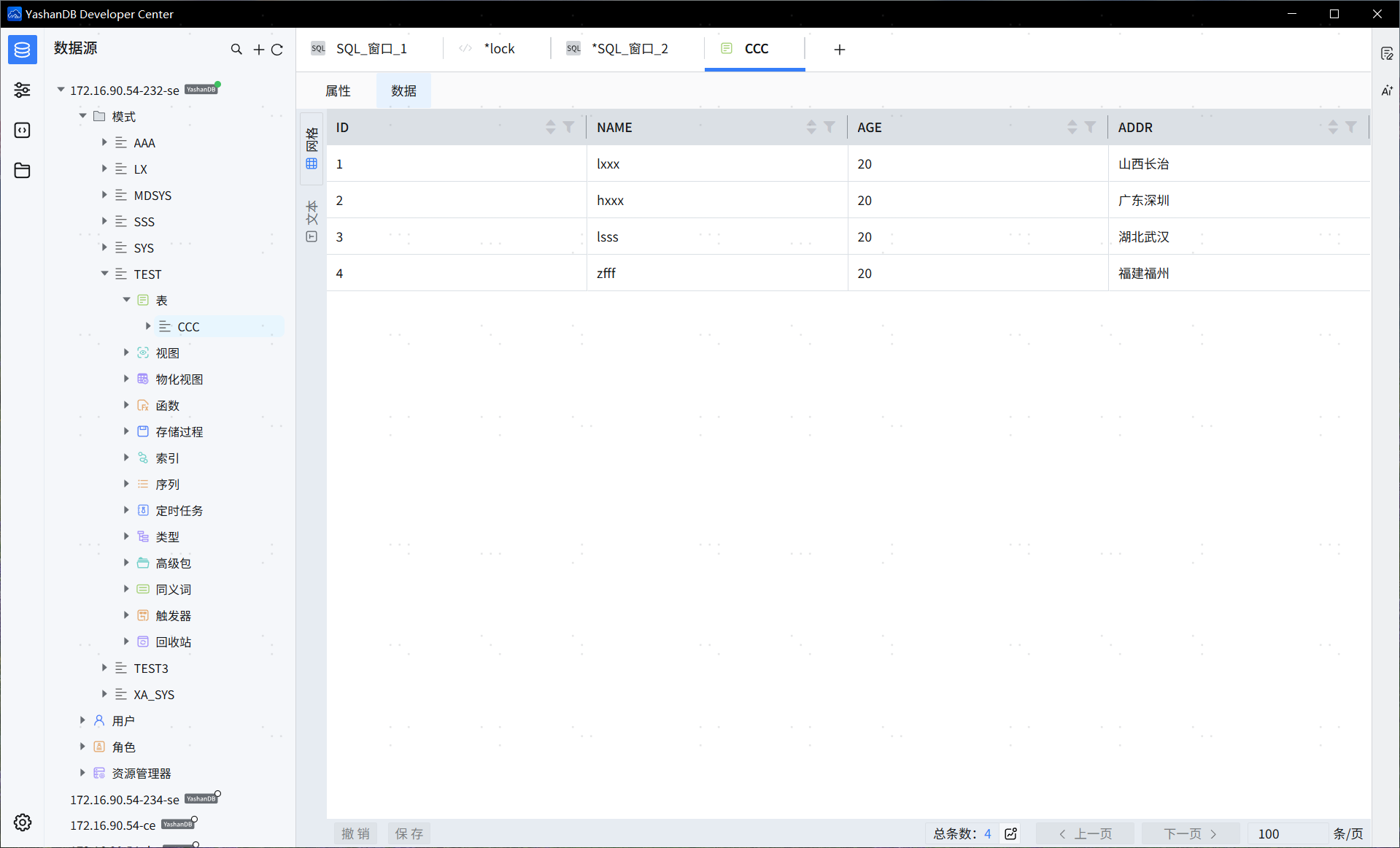Open the AI assistant icon on right edge
The width and height of the screenshot is (1400, 848).
coord(1387,90)
